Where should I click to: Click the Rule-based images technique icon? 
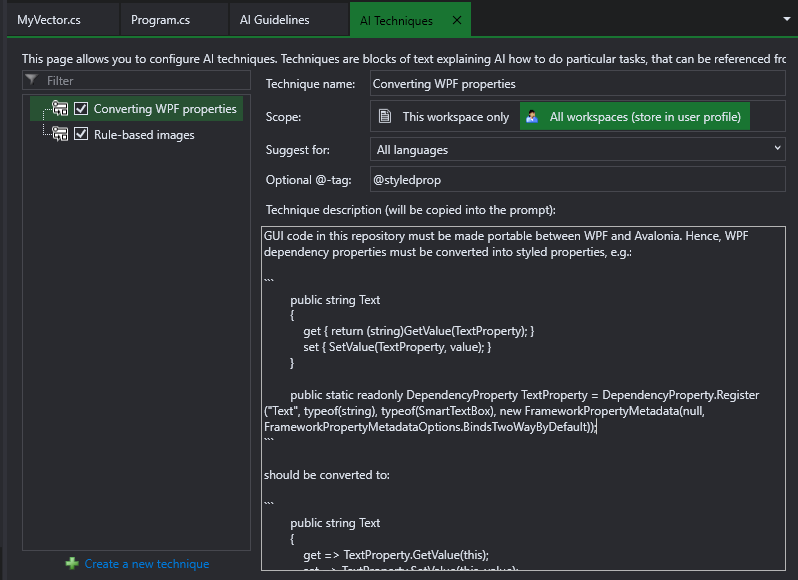(x=60, y=134)
